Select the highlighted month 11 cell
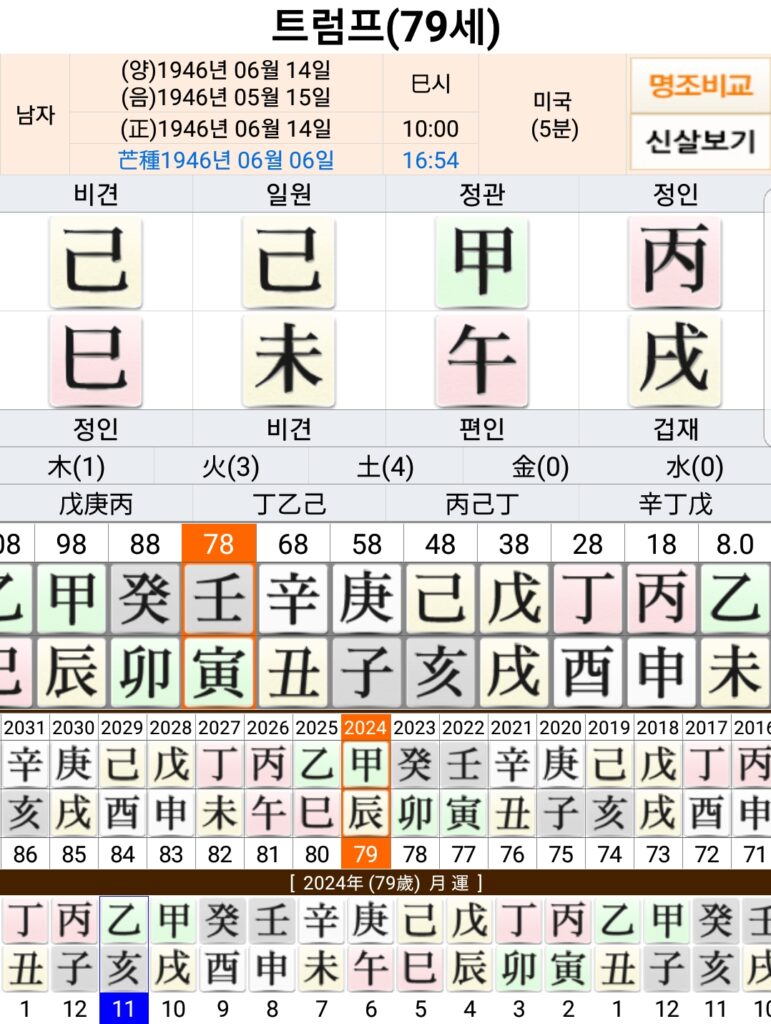The image size is (771, 1024). 123,1009
